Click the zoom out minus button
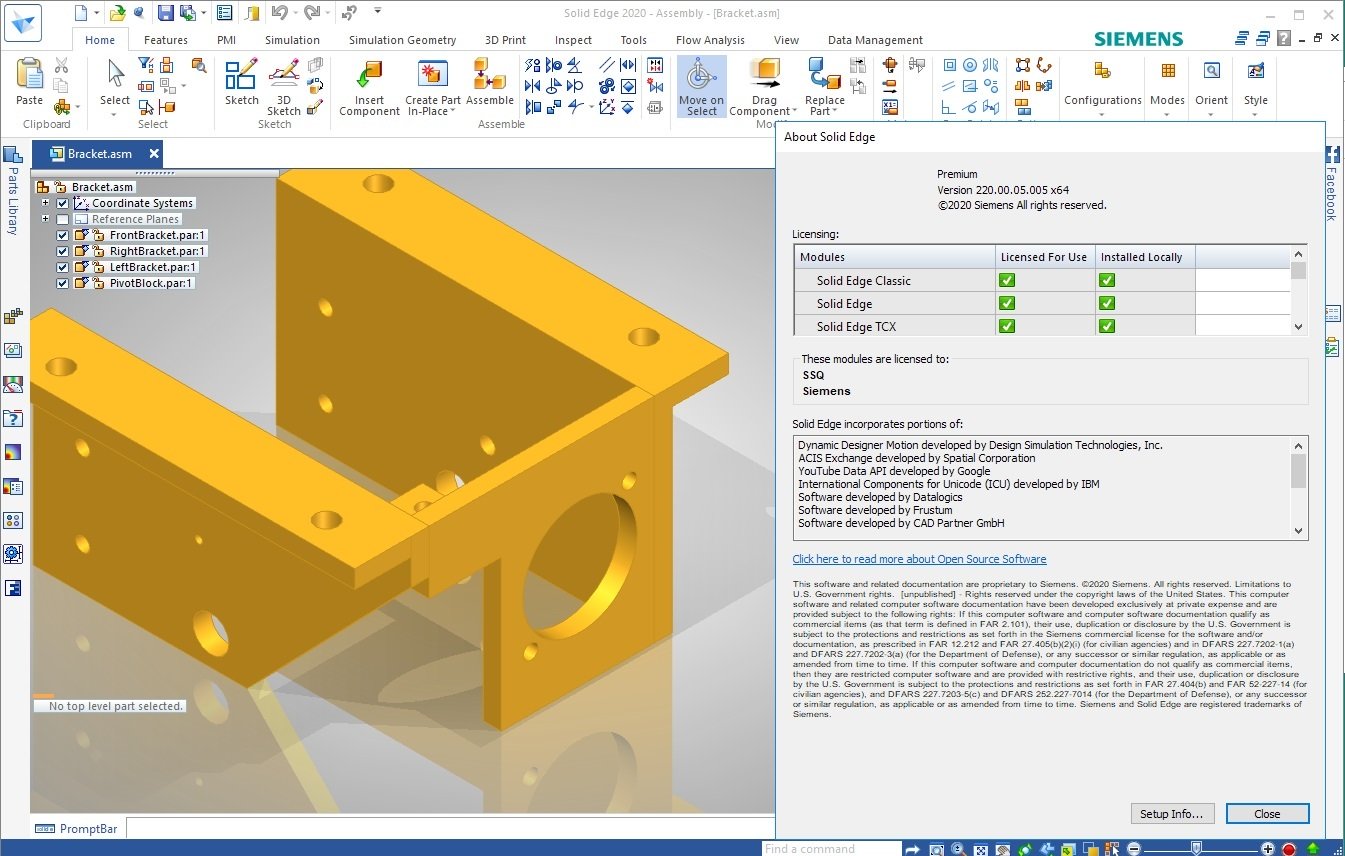 point(1134,849)
